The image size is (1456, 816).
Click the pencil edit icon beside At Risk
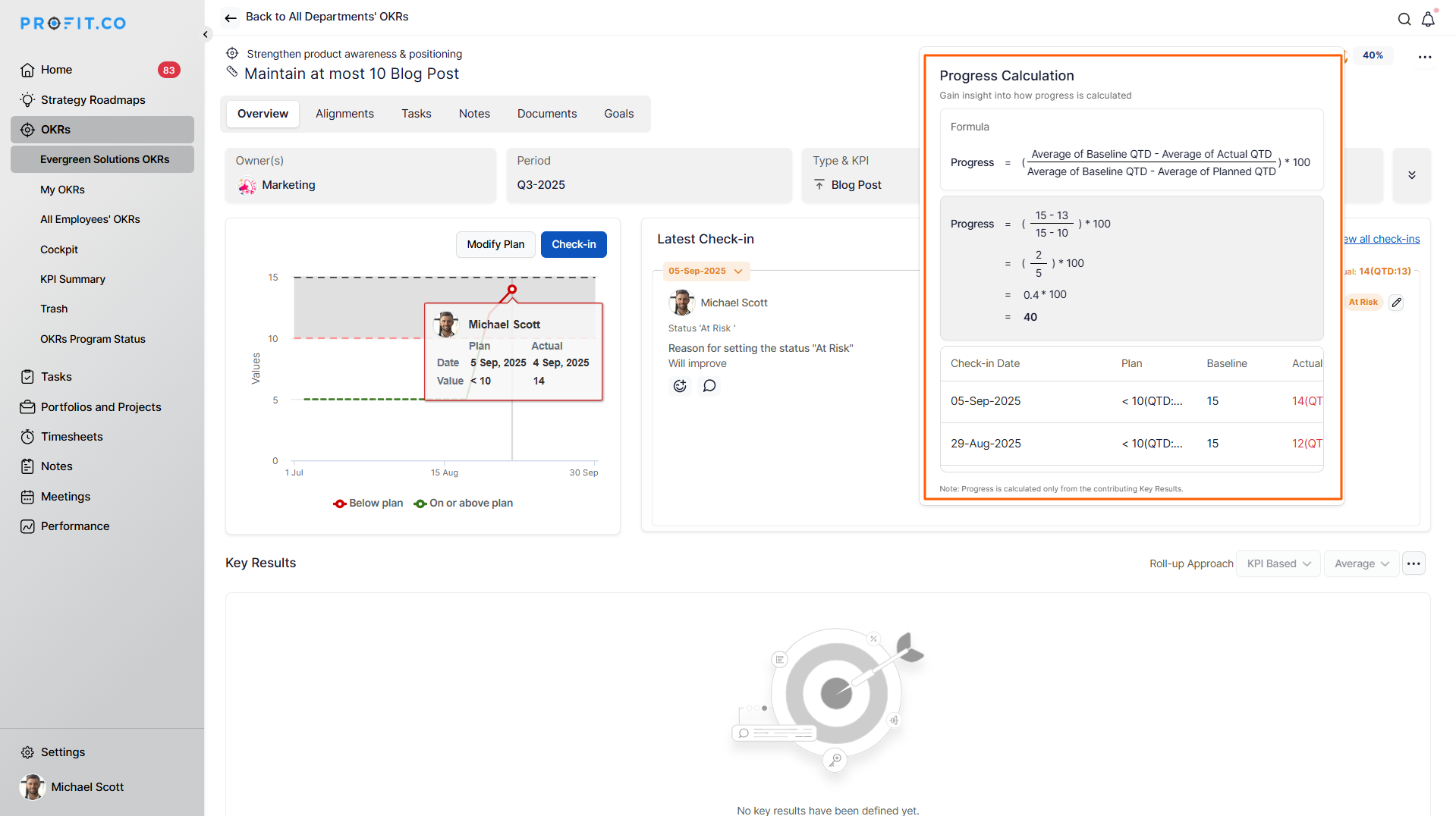coord(1396,303)
